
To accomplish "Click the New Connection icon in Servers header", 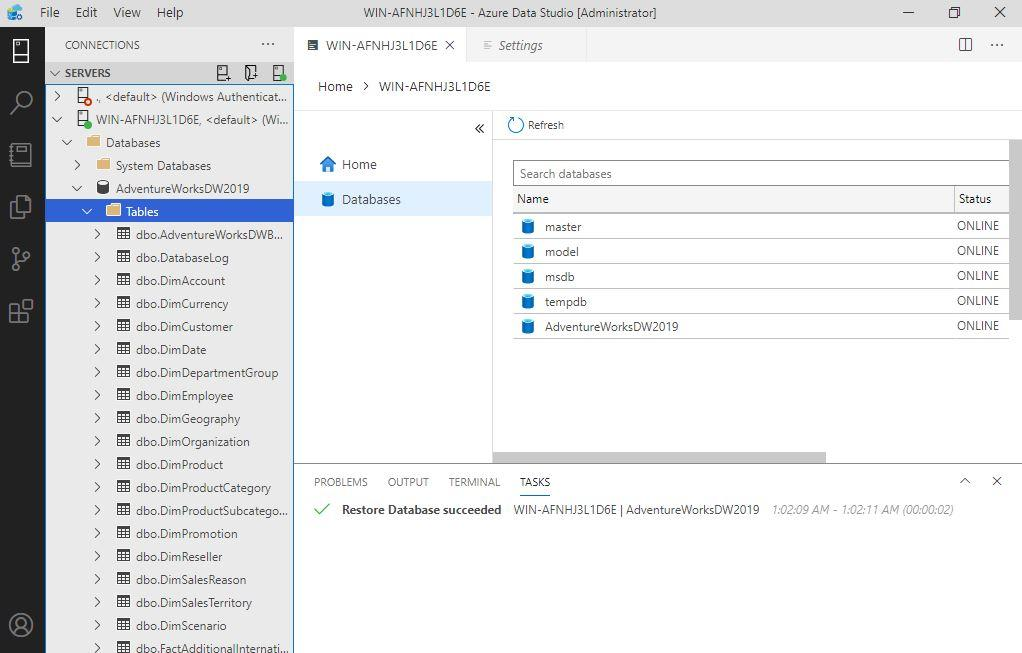I will coord(224,72).
